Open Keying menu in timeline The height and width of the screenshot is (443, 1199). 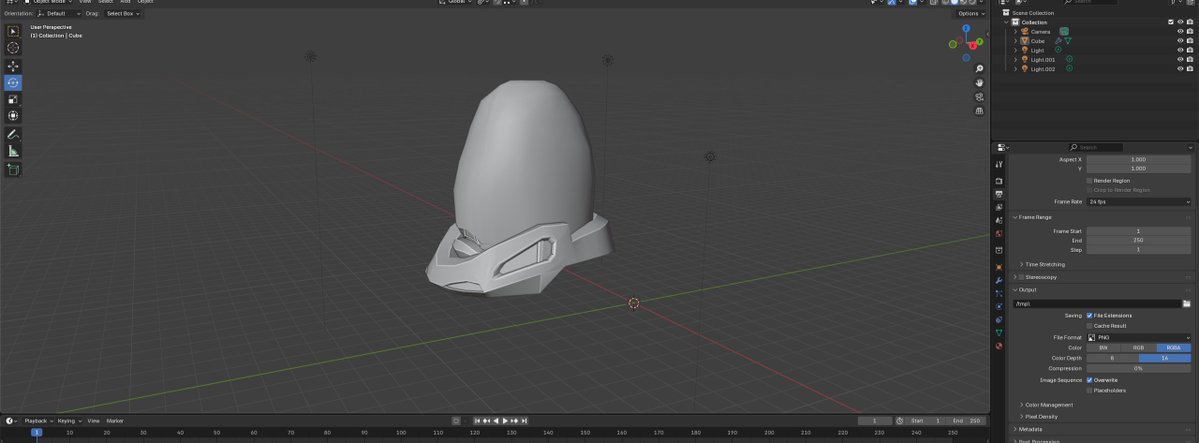coord(69,421)
